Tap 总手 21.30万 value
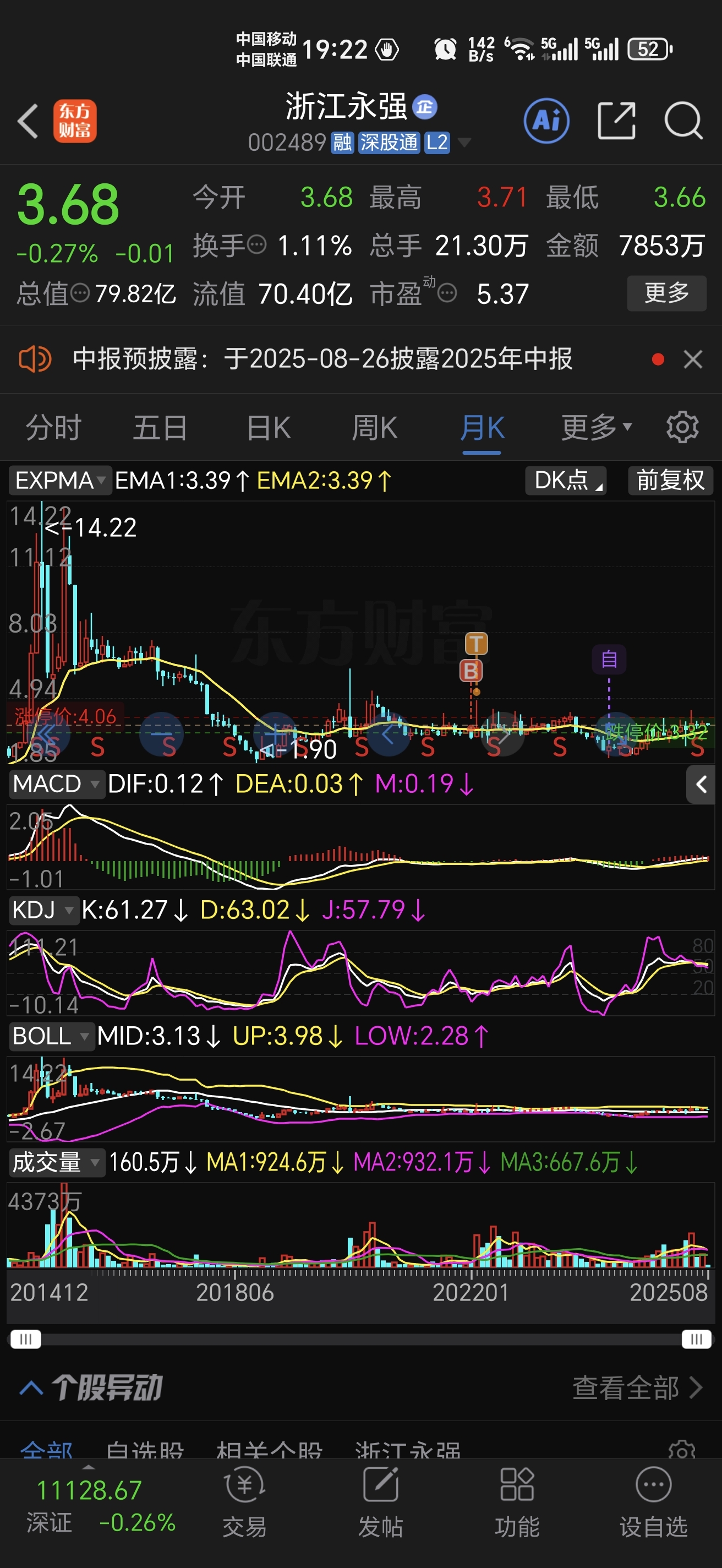 [x=481, y=246]
